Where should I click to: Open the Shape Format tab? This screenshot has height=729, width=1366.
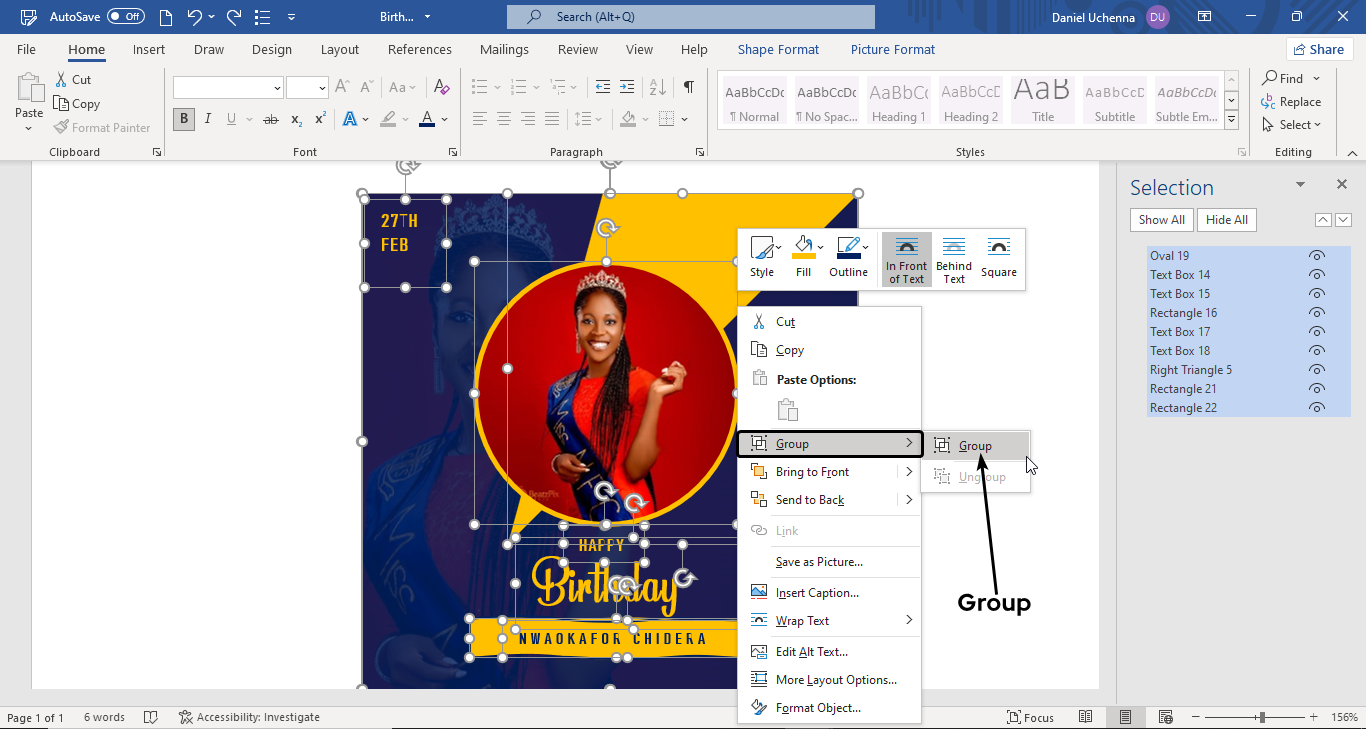pos(778,50)
